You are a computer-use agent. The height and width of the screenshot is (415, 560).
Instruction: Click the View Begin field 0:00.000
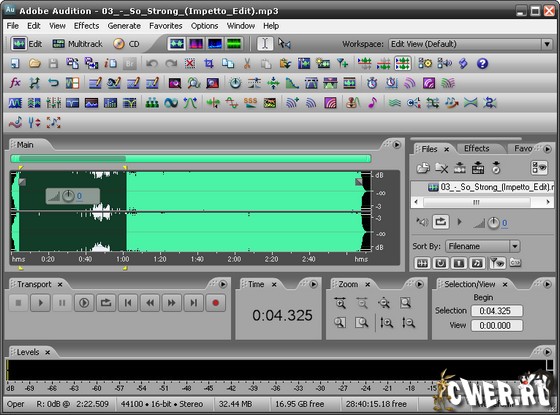496,325
